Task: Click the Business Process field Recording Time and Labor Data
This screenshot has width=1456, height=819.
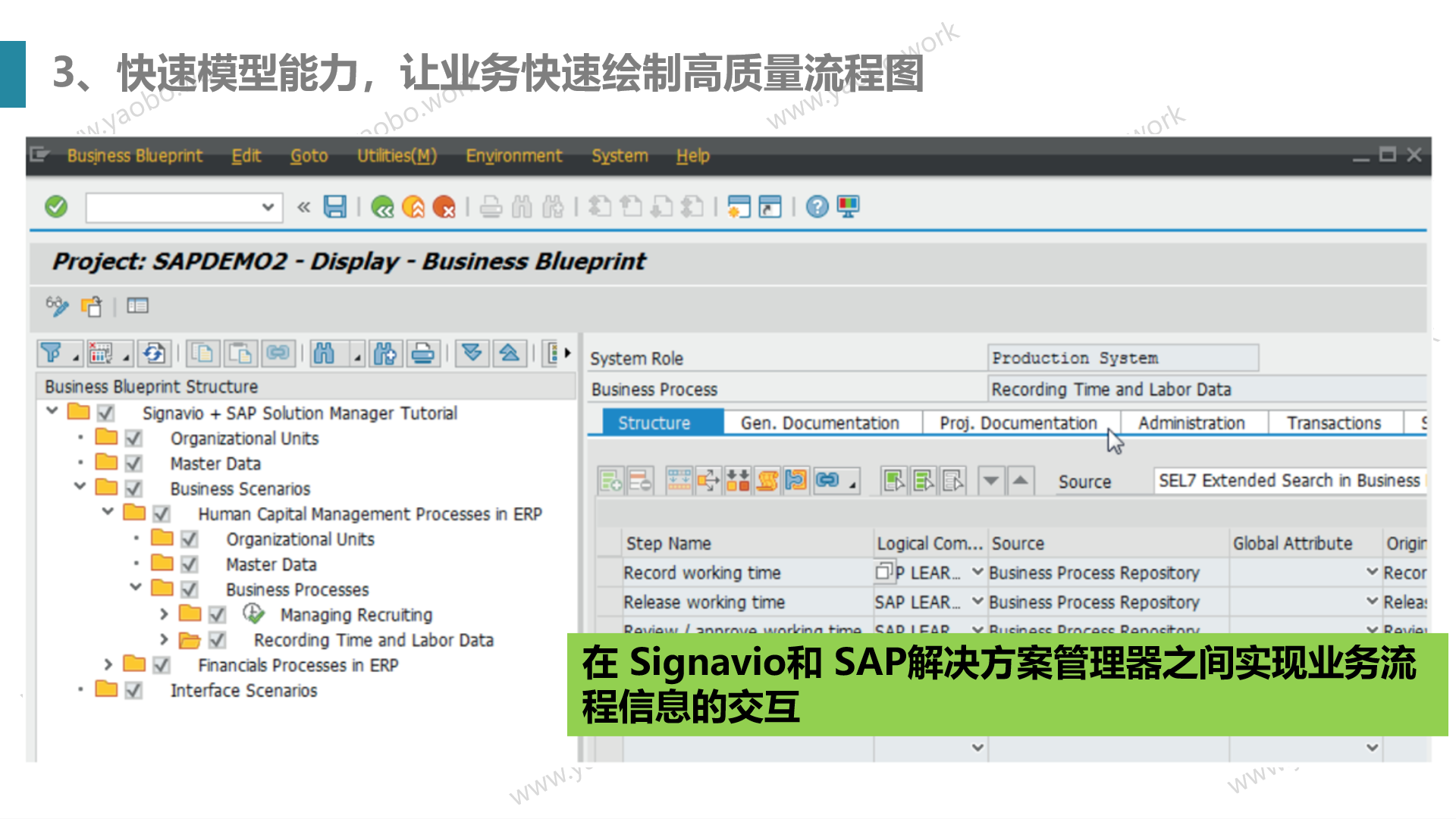Action: point(1207,389)
